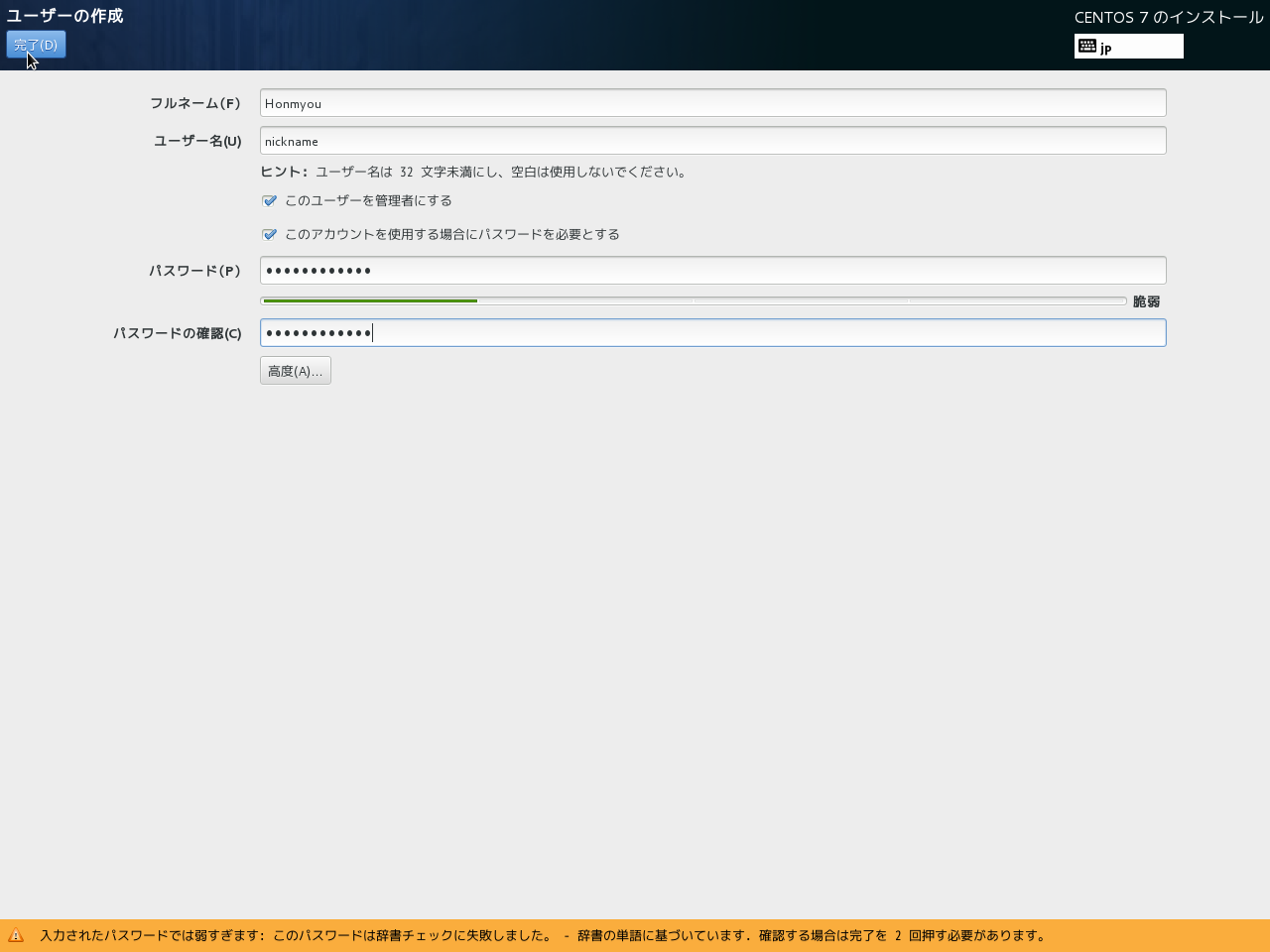Click the 完了(D) done button
Screen dimensions: 1270x952
tap(36, 45)
